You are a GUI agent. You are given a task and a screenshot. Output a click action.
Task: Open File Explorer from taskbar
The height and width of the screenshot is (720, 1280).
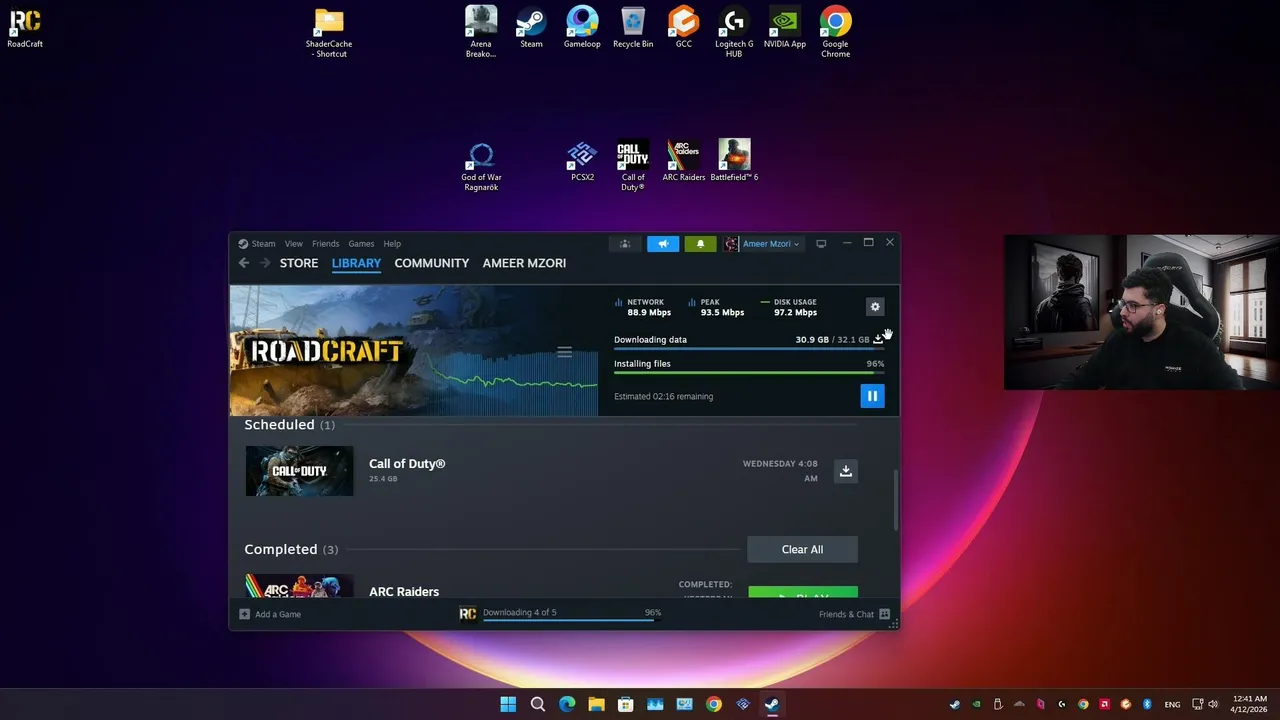(596, 704)
